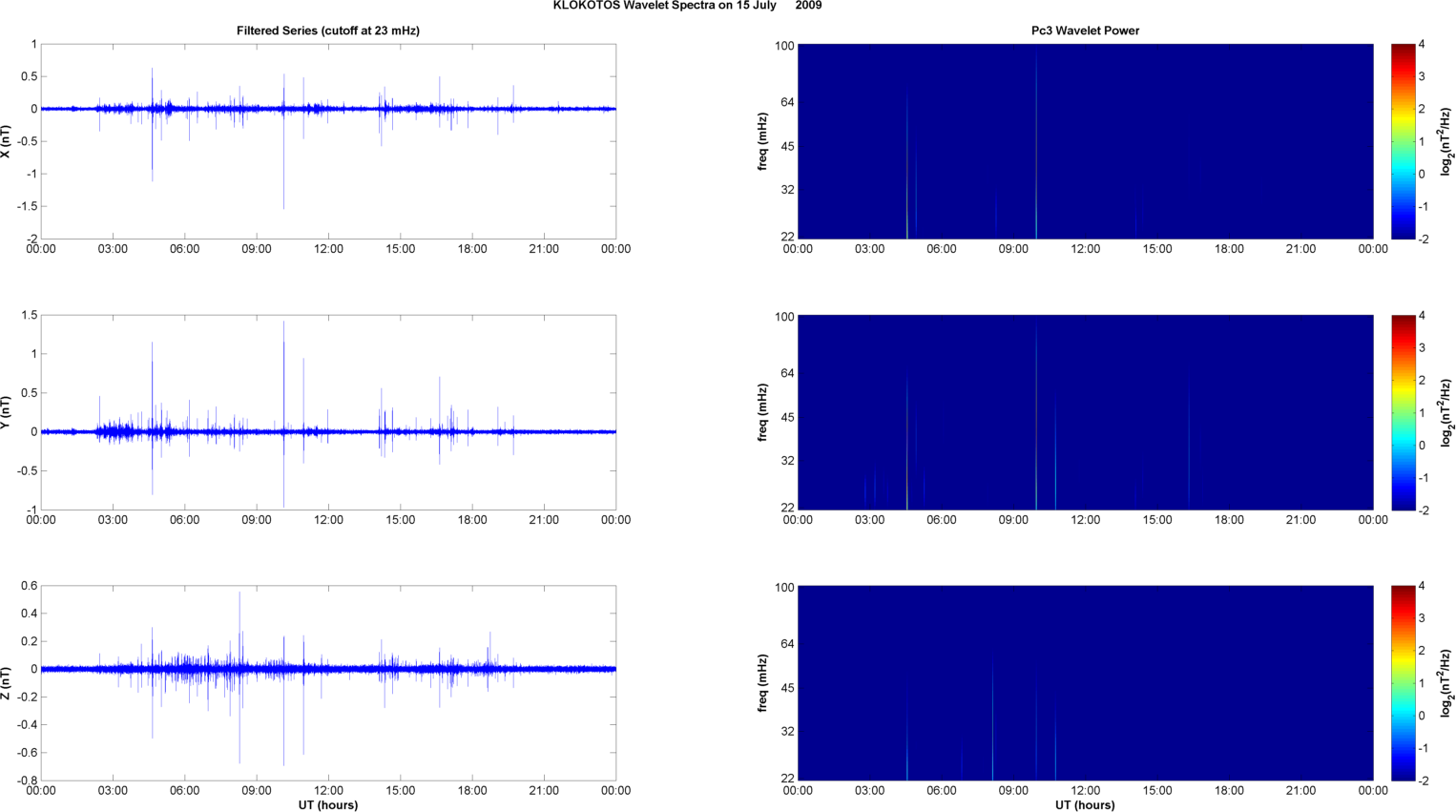Click the tall positive spike near 10:00 in Y plot
This screenshot has width=1456, height=812.
(x=283, y=377)
